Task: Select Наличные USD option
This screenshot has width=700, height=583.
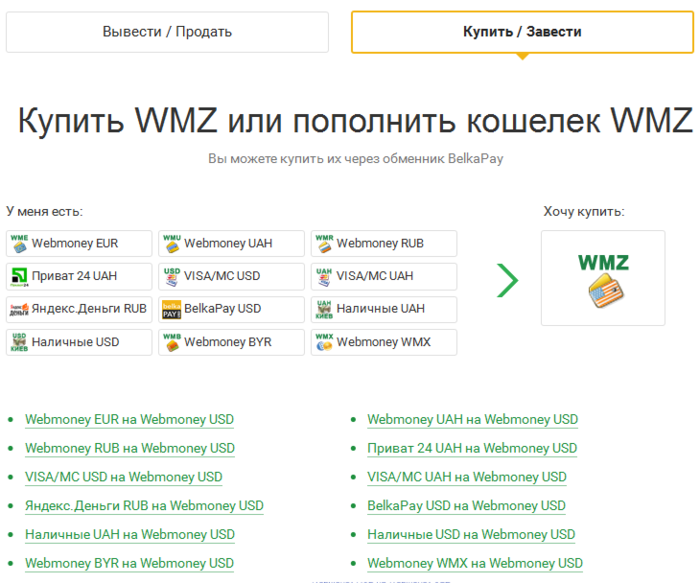Action: click(x=79, y=342)
